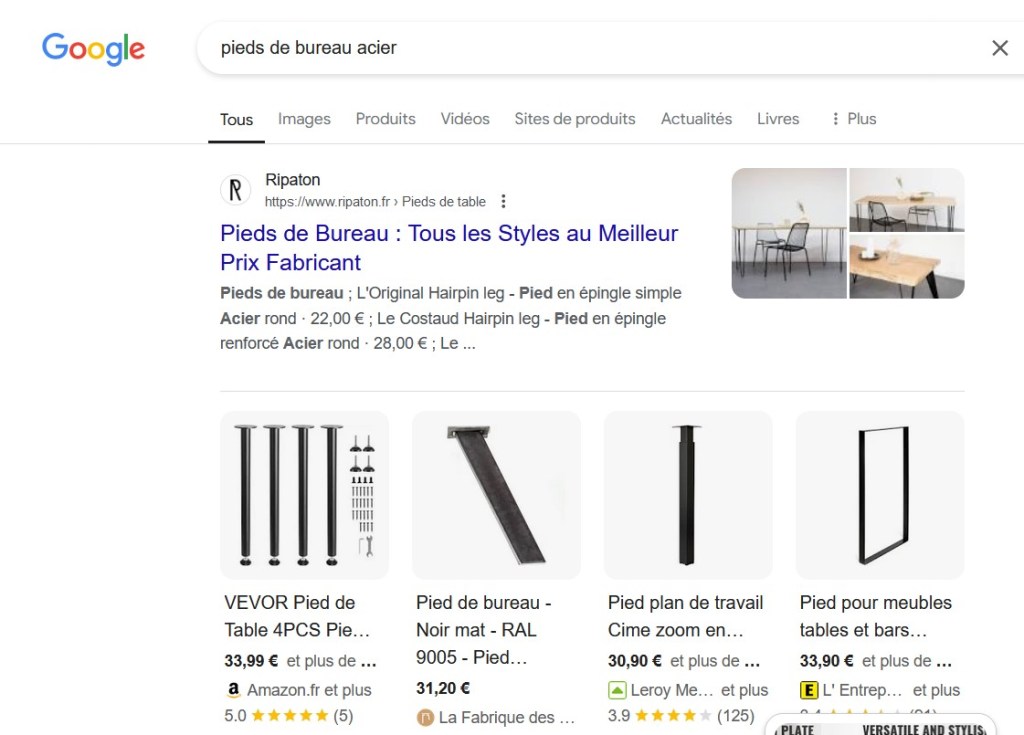Click La Fabrique des Pieds seller icon
The height and width of the screenshot is (735, 1024).
[x=425, y=717]
